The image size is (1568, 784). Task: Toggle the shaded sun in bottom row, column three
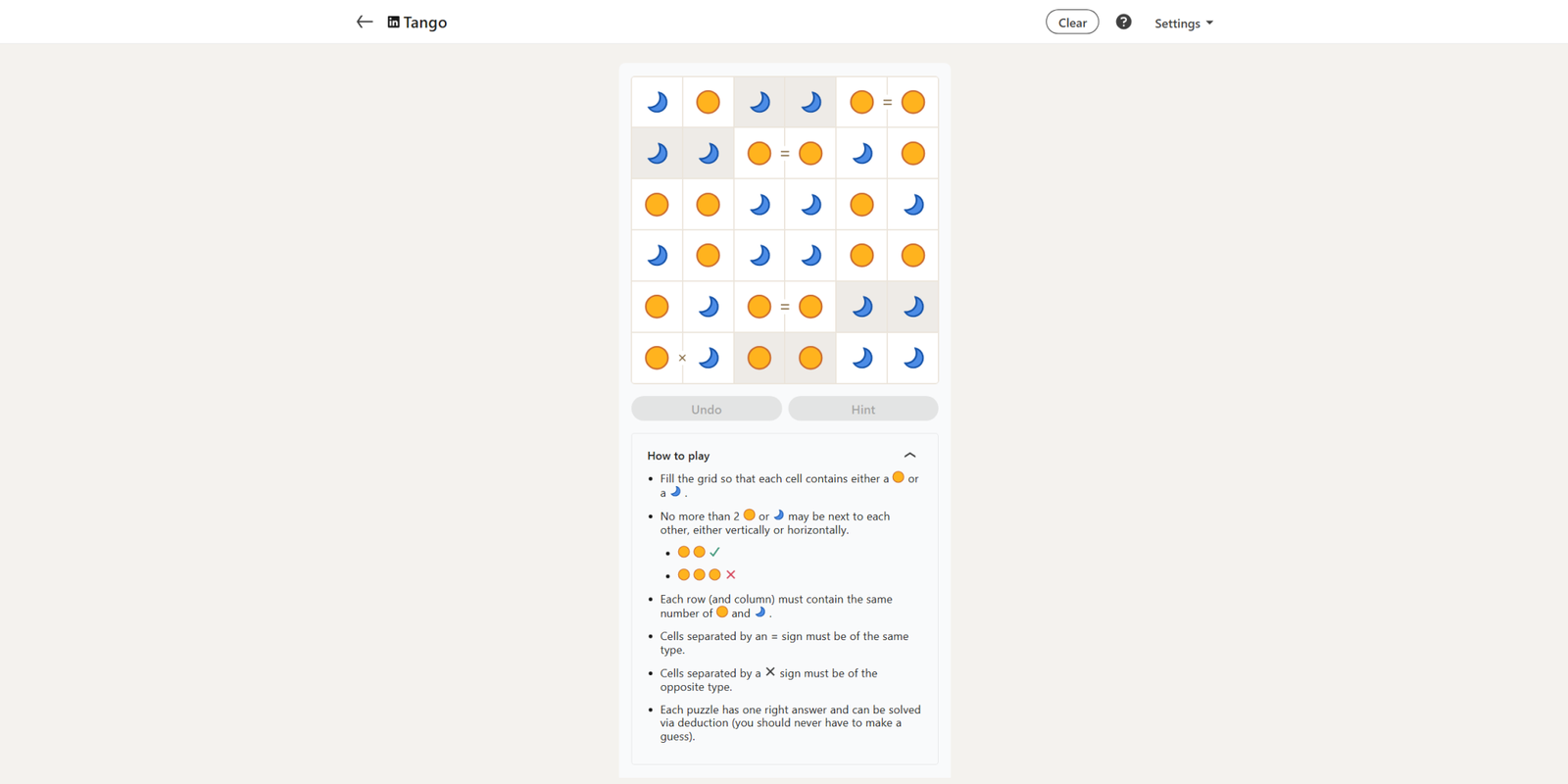(759, 358)
